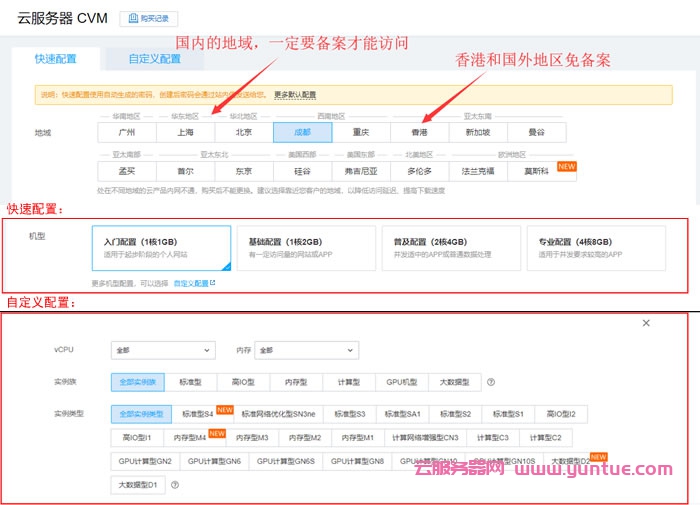This screenshot has width=700, height=505.
Task: Select 标准网络优化型SN3ne instance type
Action: coord(278,414)
